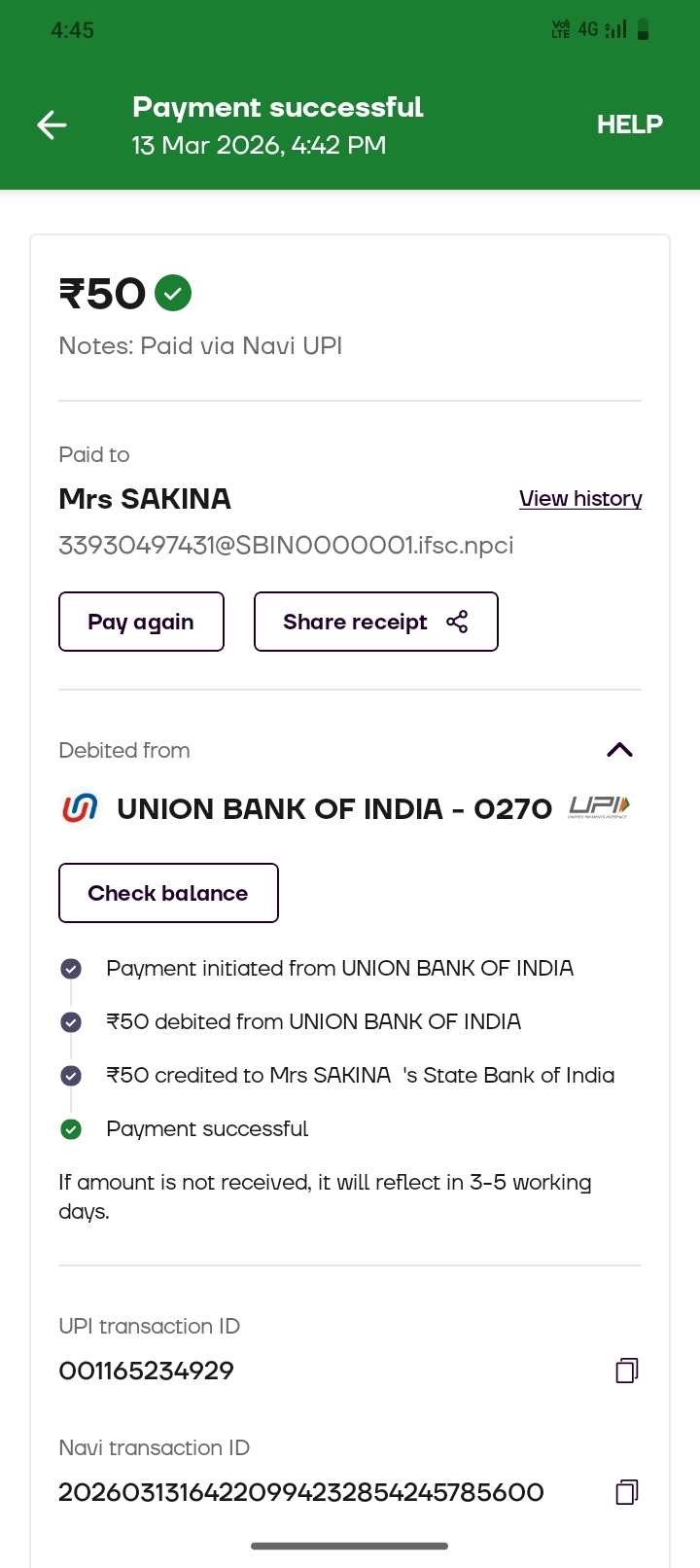Viewport: 700px width, 1568px height.
Task: Tap the green 'Payment successful' step checkmark
Action: pos(71,1129)
